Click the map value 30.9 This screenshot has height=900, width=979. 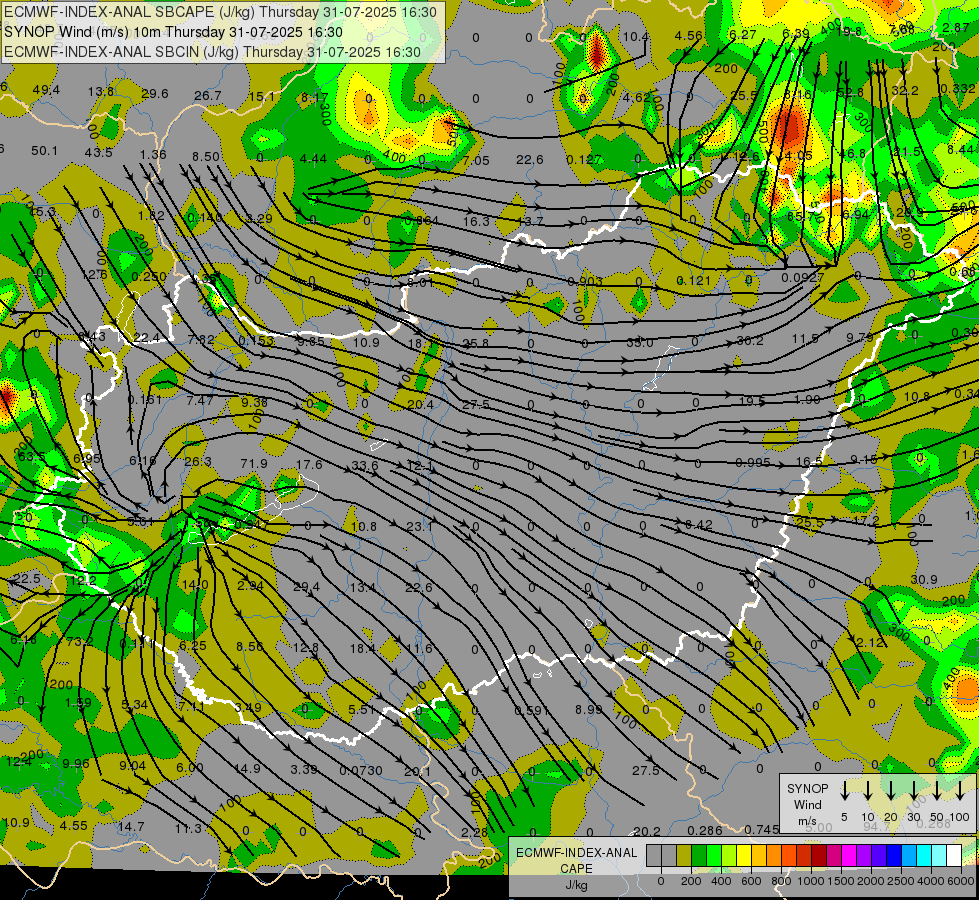tap(923, 580)
